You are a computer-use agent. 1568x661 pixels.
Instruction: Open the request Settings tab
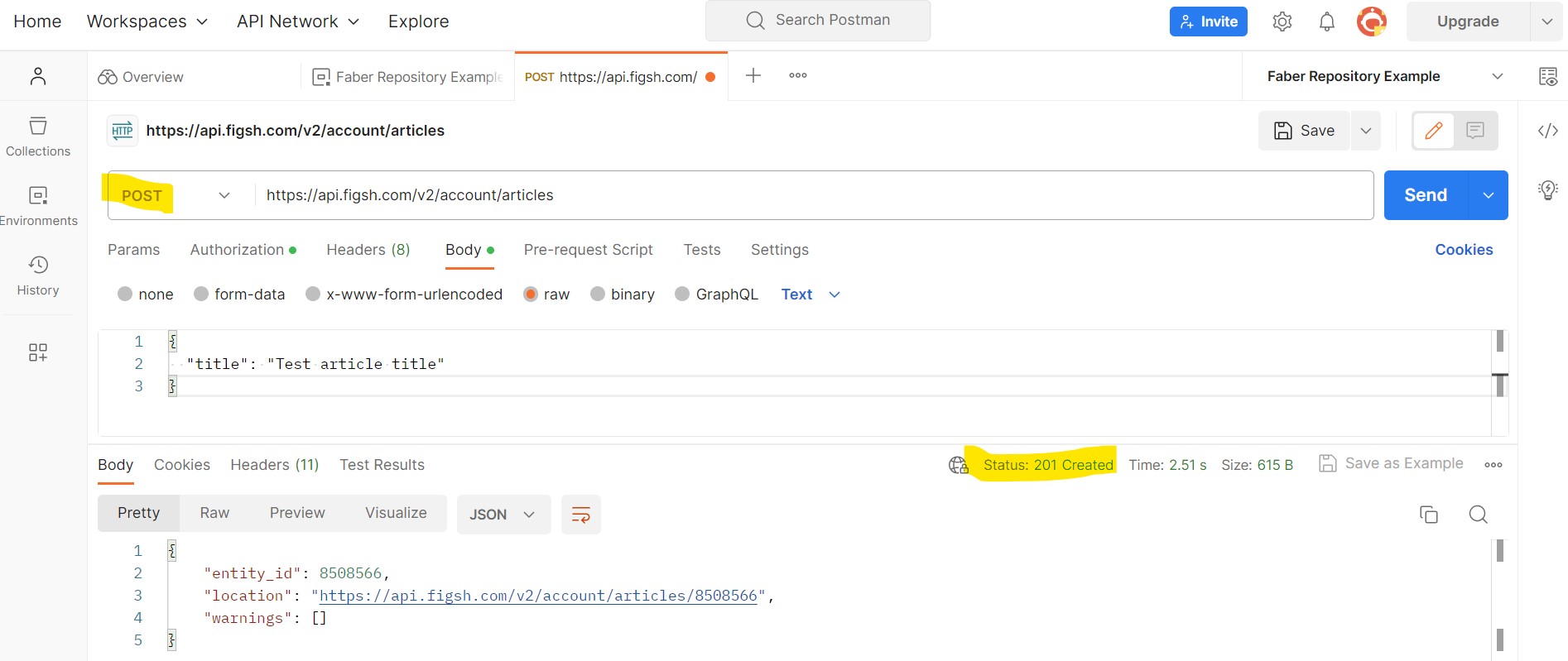(780, 250)
